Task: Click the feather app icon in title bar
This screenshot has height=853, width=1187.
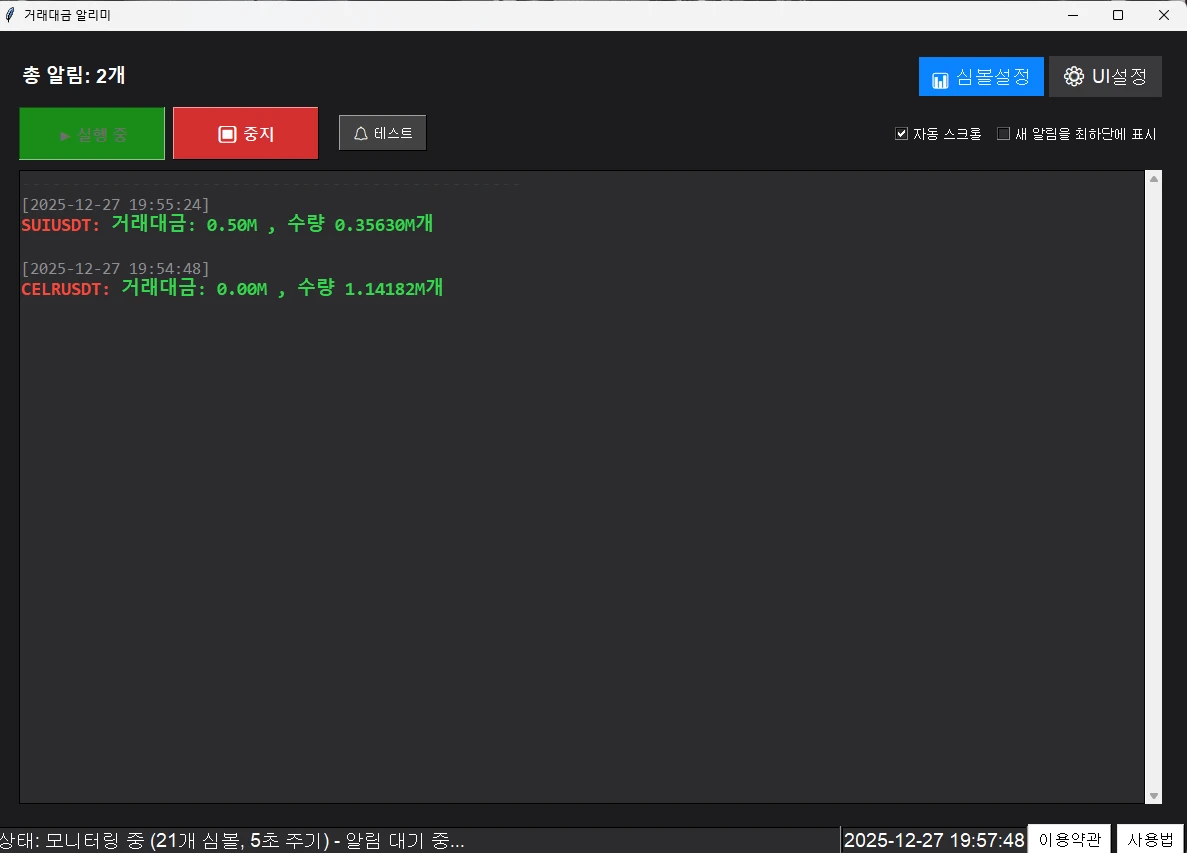Action: 10,15
